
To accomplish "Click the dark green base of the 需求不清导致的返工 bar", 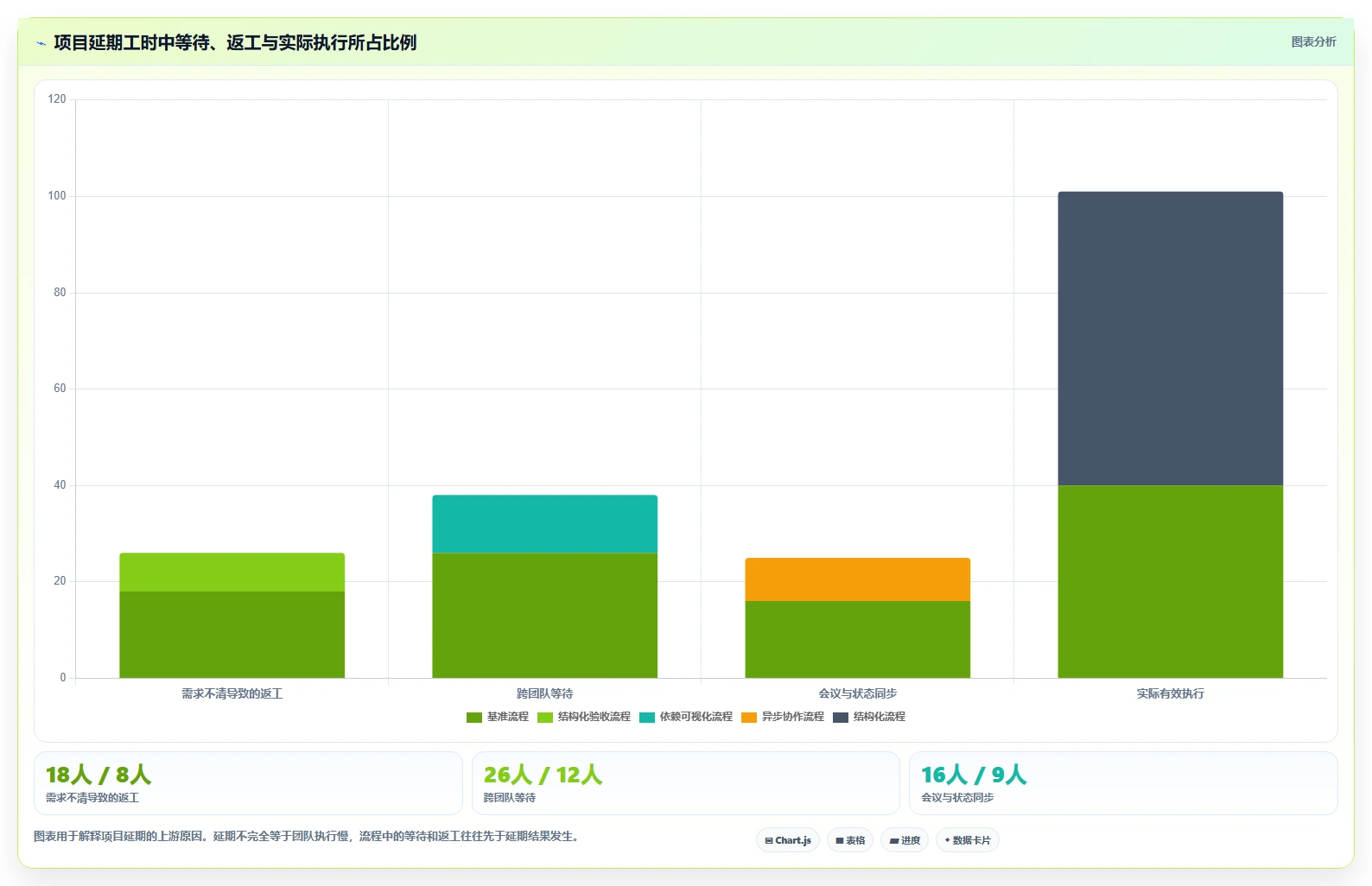I will coord(232,635).
